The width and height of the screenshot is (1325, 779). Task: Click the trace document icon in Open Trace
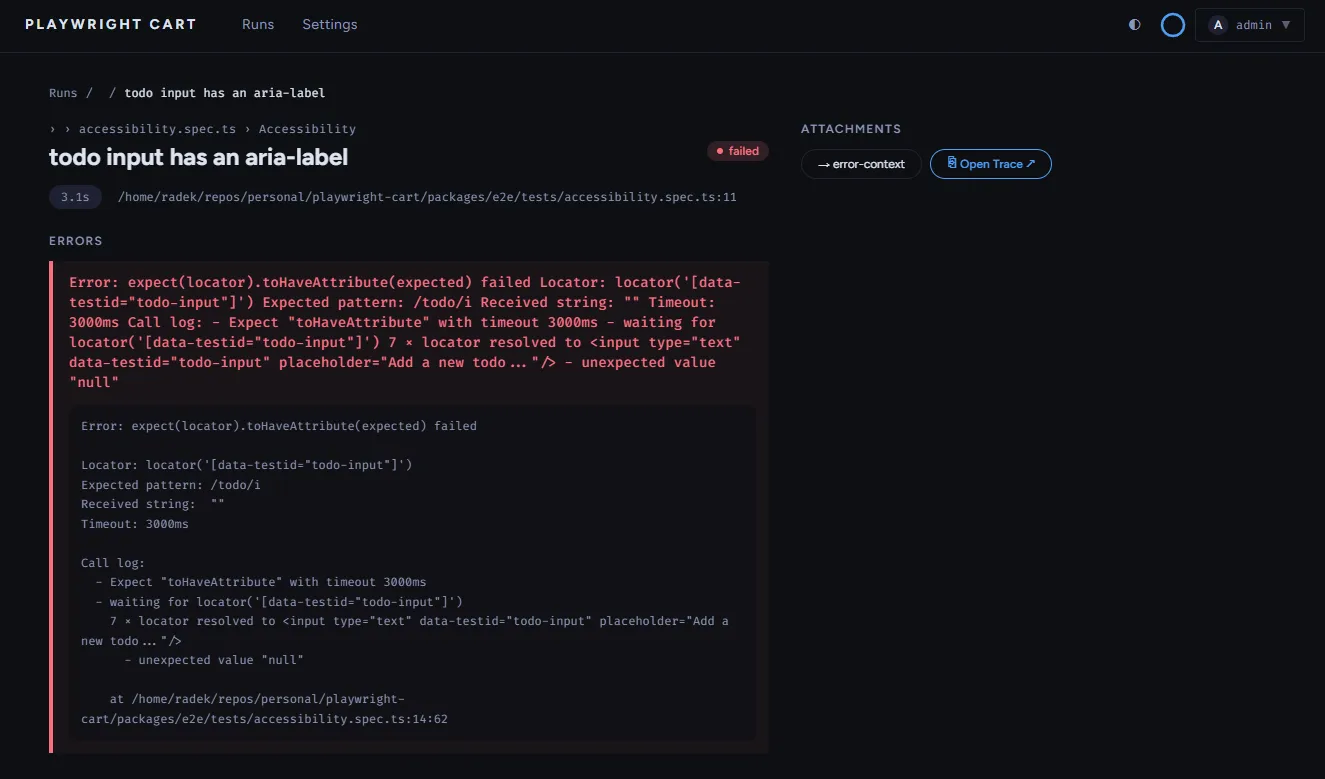(950, 163)
